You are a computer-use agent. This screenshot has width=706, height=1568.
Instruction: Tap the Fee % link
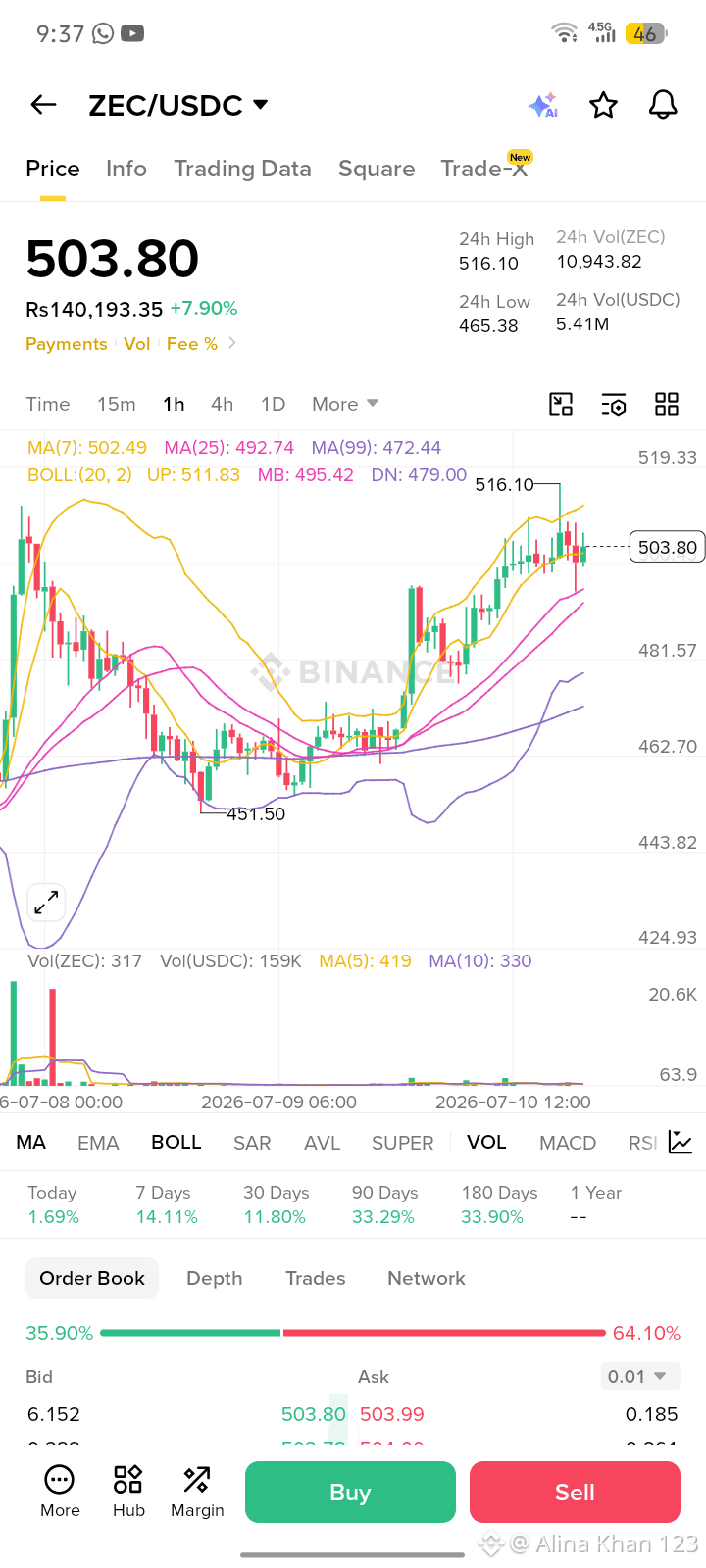192,344
